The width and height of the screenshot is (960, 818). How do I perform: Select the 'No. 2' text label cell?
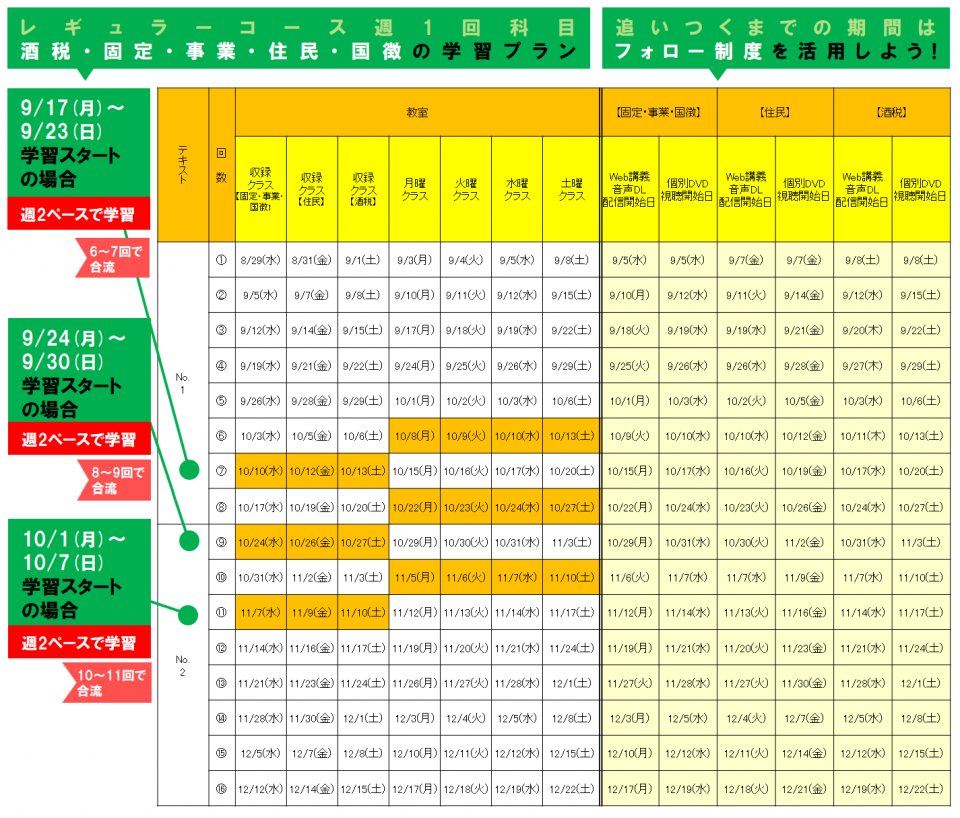coord(182,665)
